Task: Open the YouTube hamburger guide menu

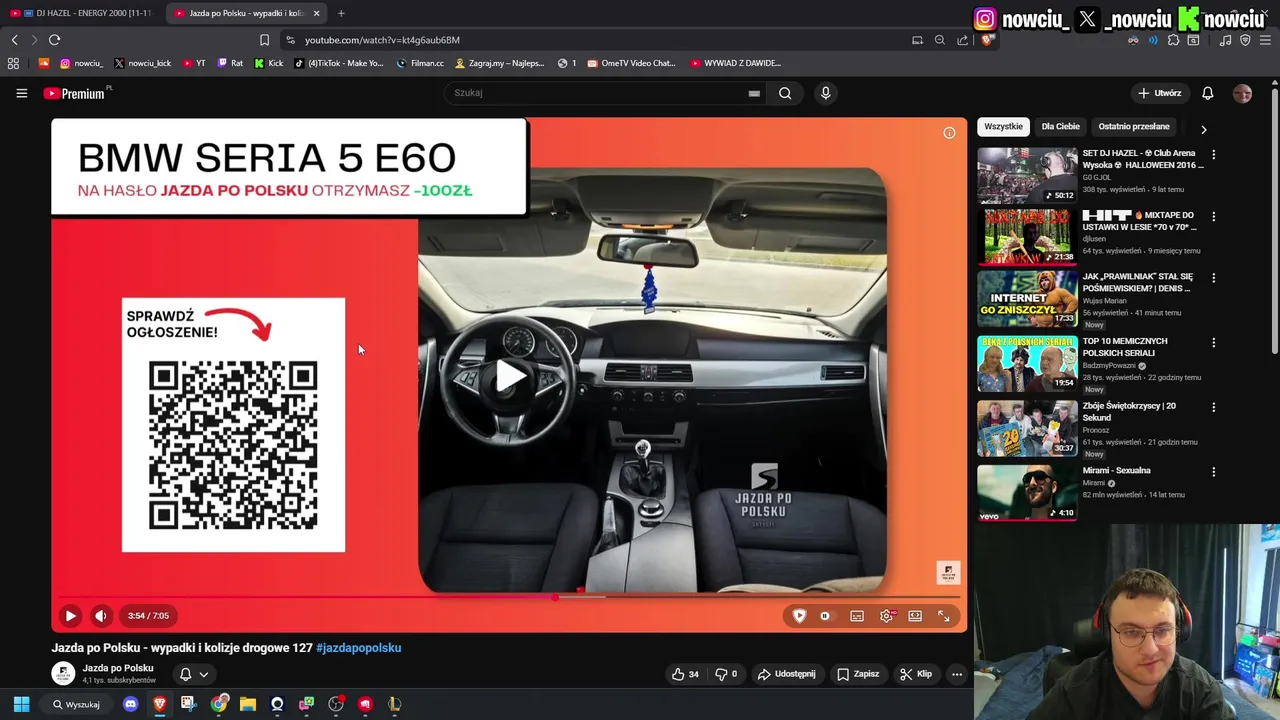Action: pos(21,93)
